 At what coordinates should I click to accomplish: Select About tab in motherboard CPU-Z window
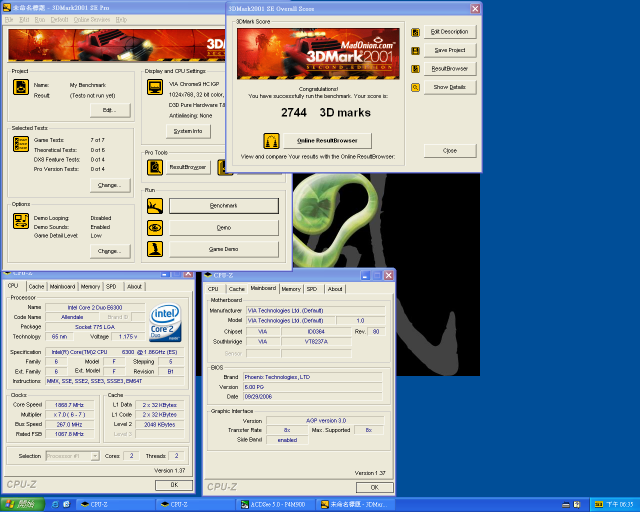coord(335,289)
